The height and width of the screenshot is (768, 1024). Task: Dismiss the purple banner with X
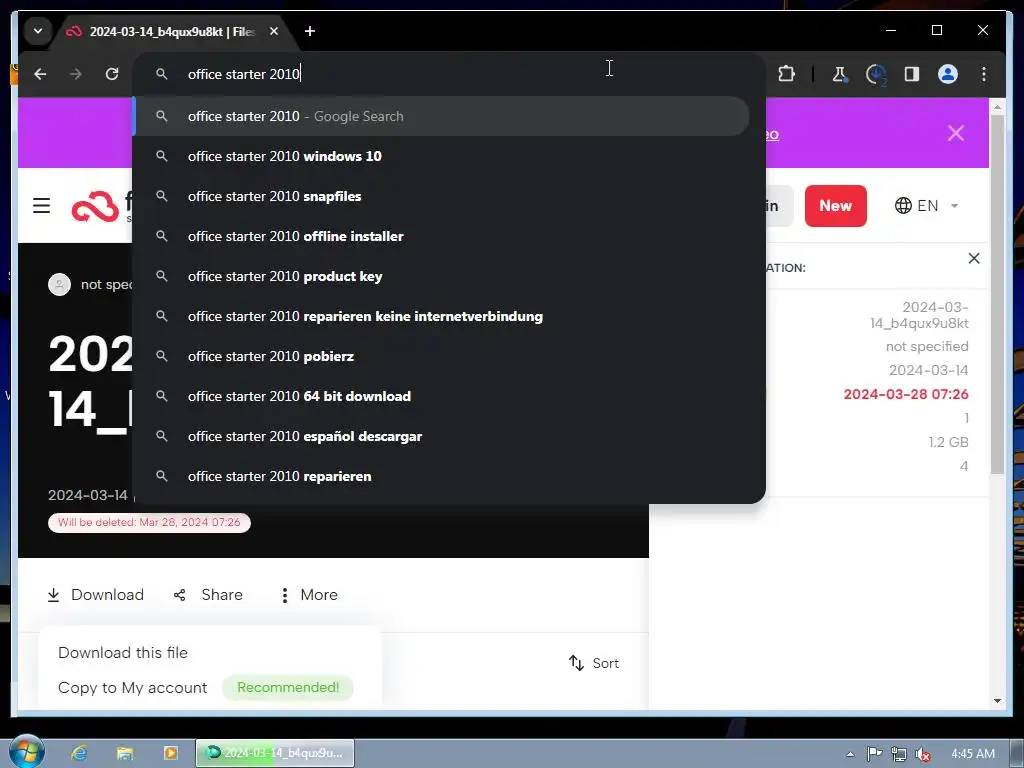pyautogui.click(x=955, y=133)
